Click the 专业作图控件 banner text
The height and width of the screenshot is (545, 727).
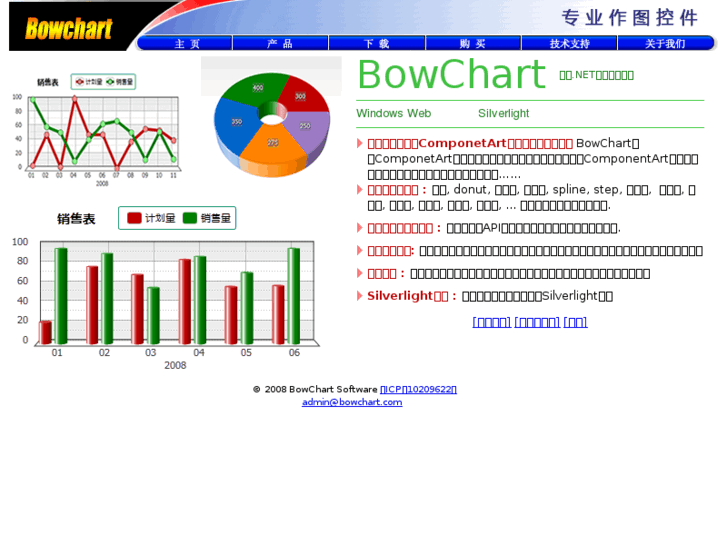point(630,18)
